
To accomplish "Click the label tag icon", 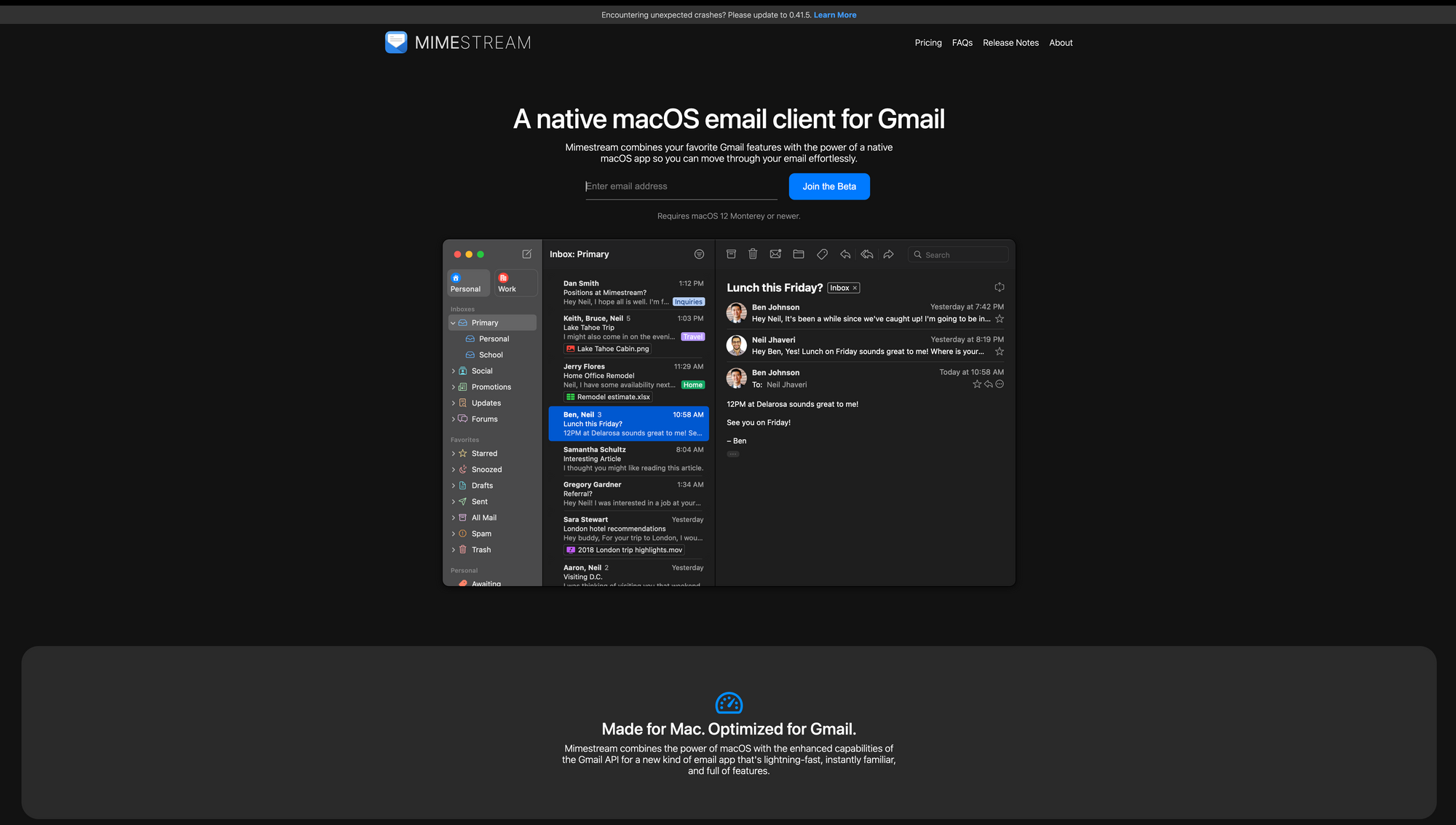I will click(x=822, y=254).
